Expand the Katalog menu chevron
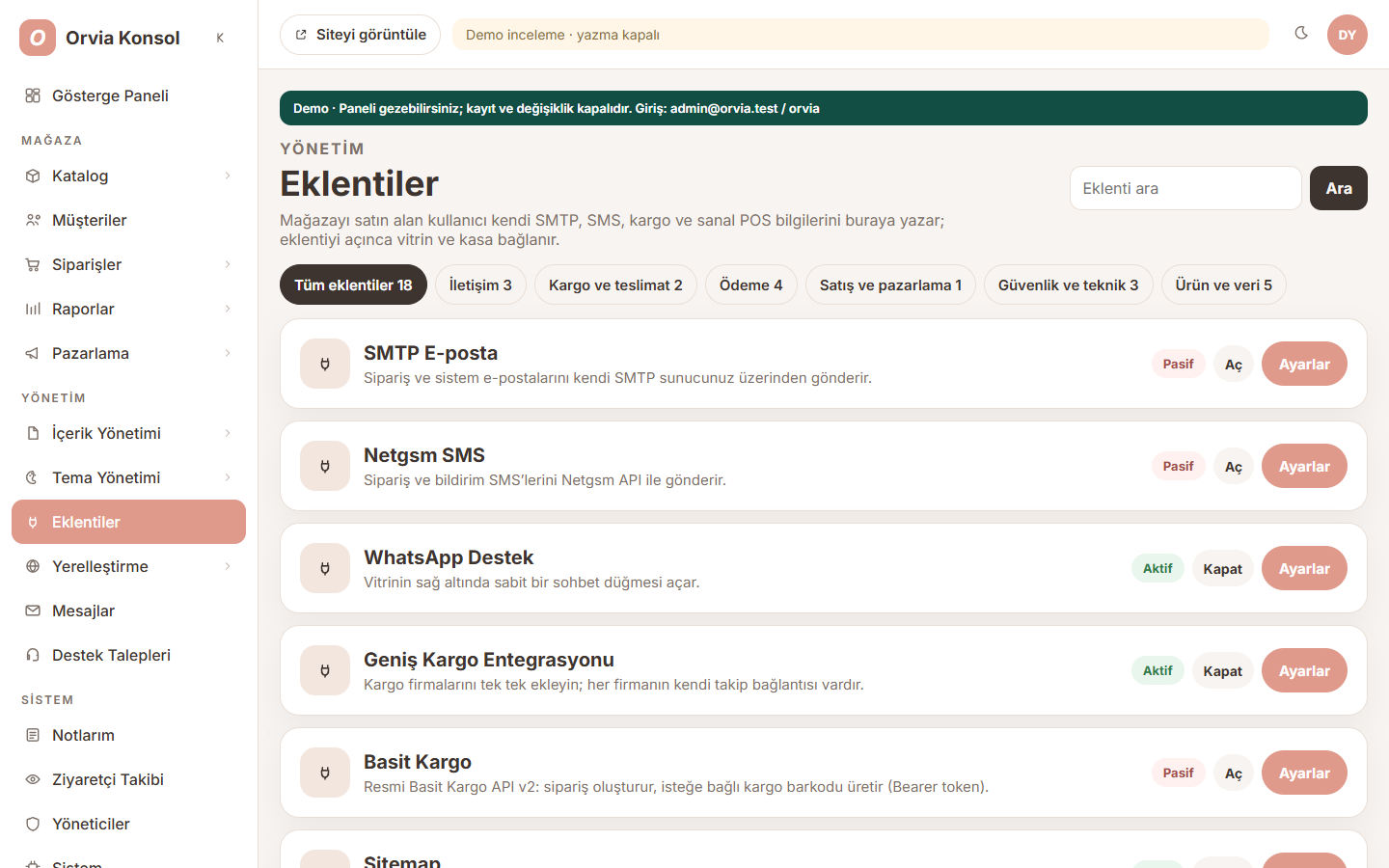Viewport: 1389px width, 868px height. pos(228,176)
